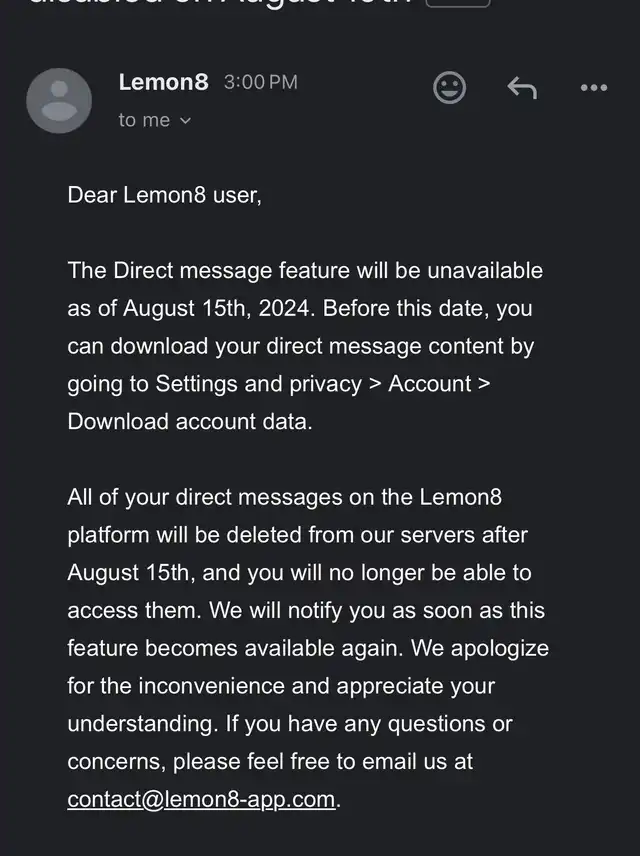
Task: Add an emoji reaction to the email
Action: pyautogui.click(x=449, y=87)
